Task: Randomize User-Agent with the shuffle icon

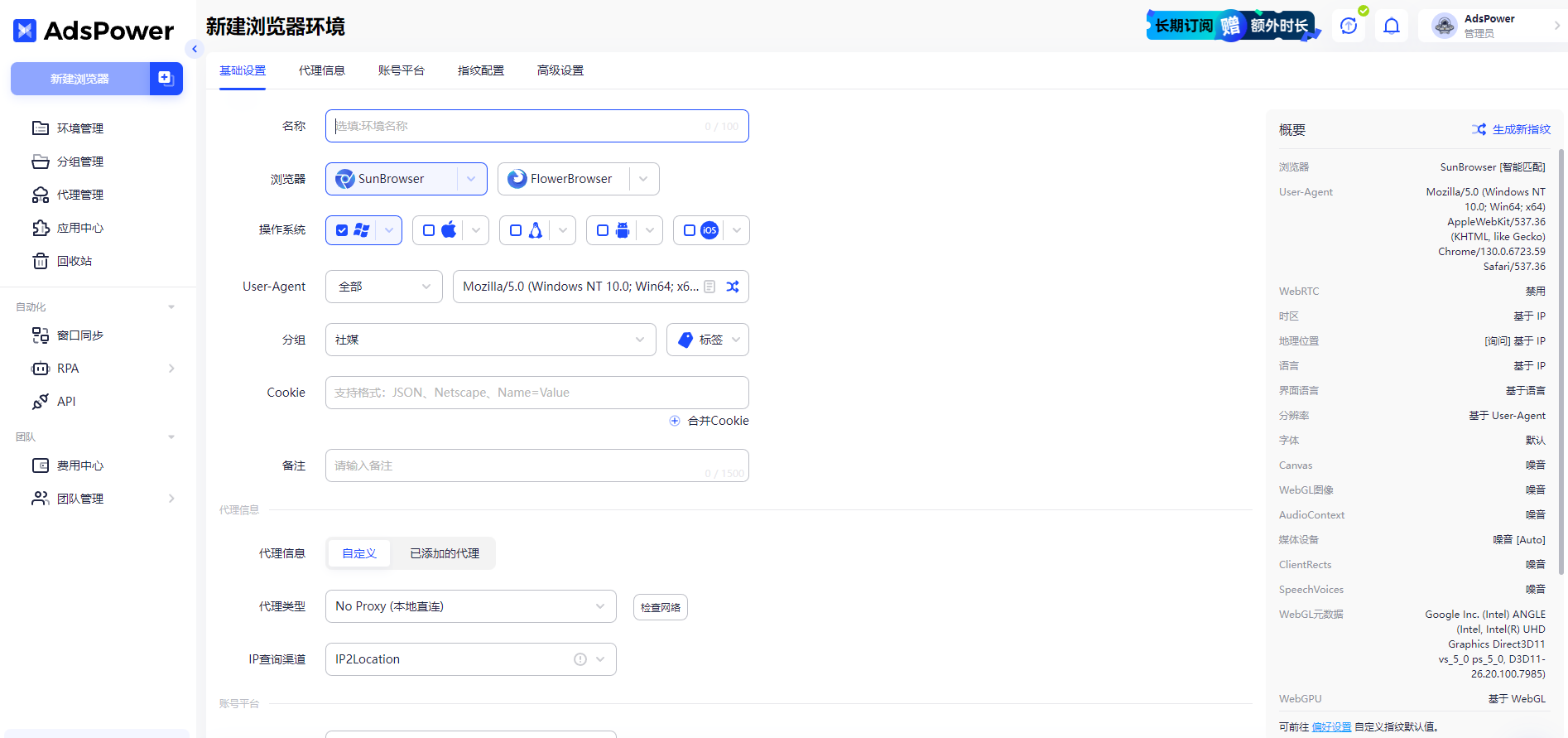Action: pos(733,287)
